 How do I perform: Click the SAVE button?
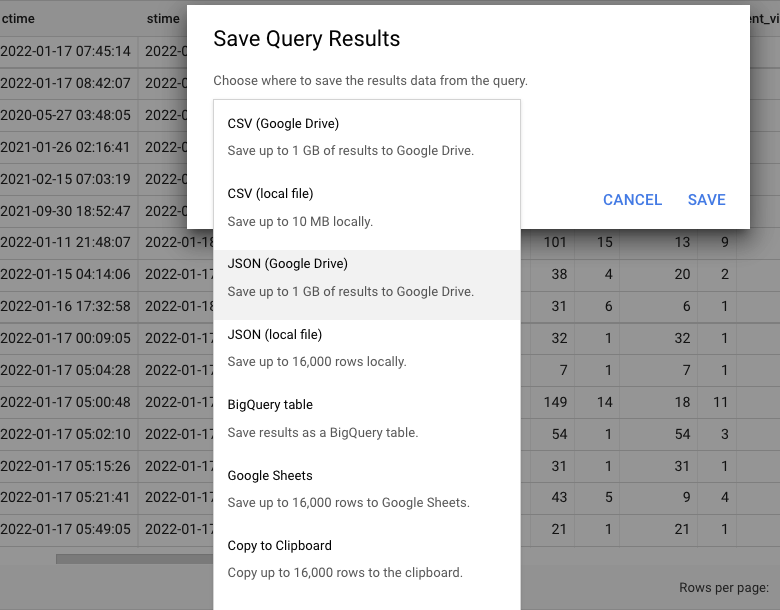pos(706,200)
